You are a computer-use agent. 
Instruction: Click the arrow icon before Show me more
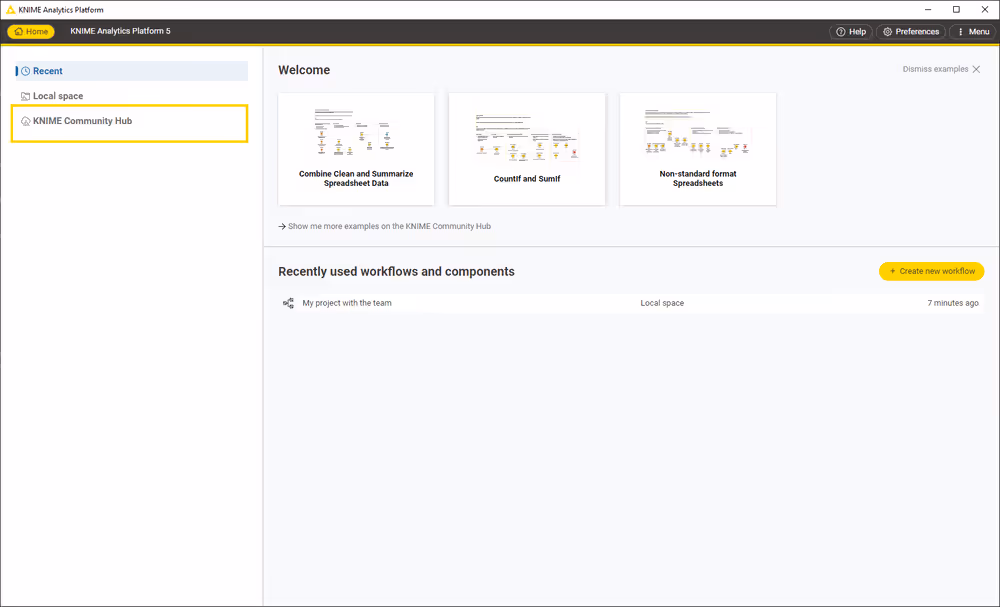(282, 227)
